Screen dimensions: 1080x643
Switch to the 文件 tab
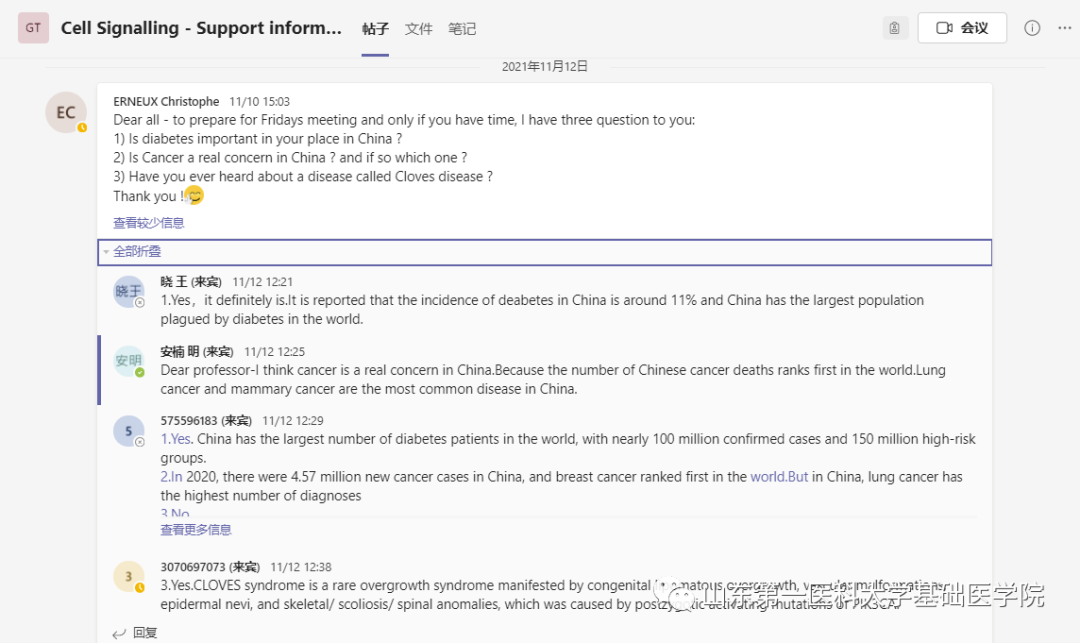419,29
